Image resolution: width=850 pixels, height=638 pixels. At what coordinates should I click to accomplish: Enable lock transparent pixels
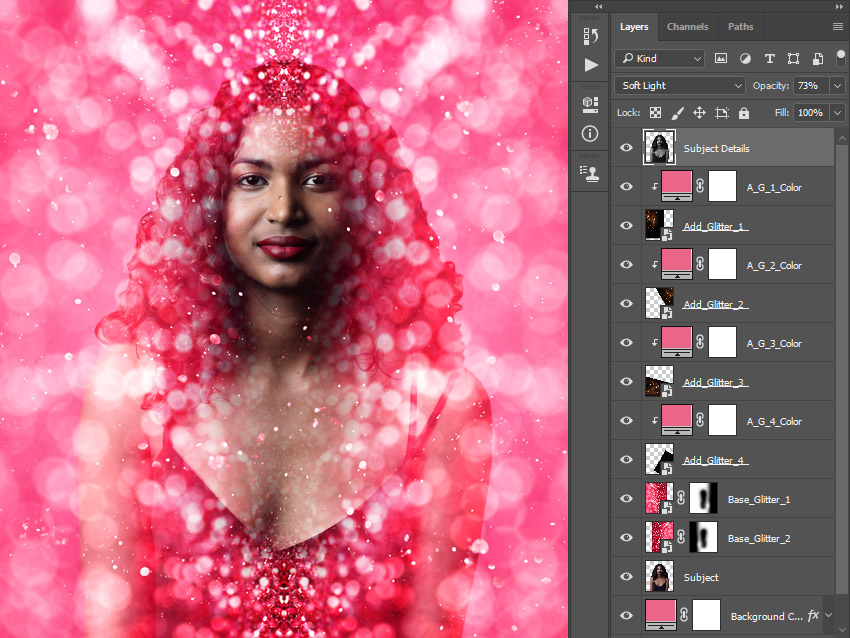click(x=656, y=113)
